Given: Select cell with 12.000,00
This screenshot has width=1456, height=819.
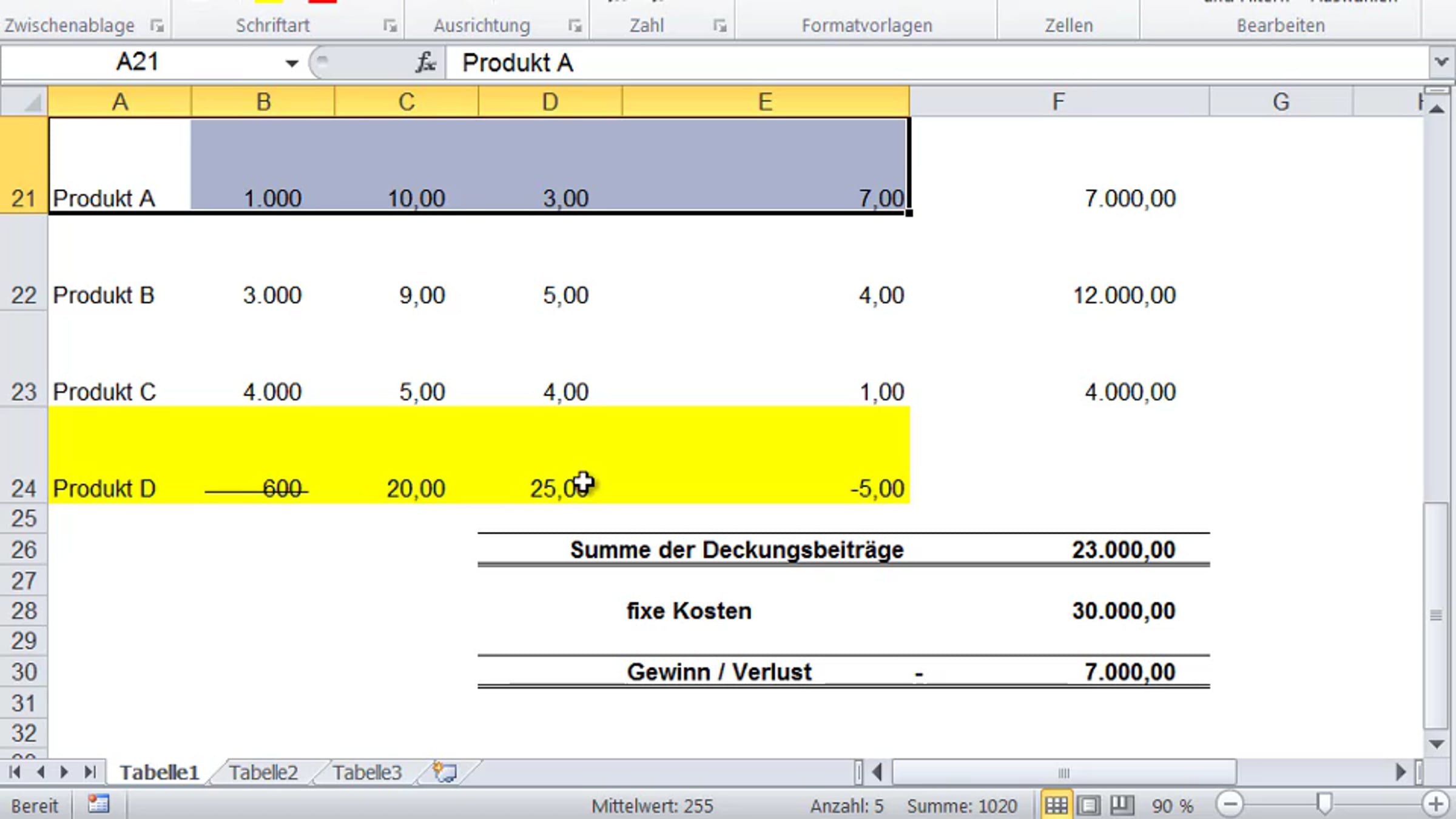Looking at the screenshot, I should point(1059,262).
